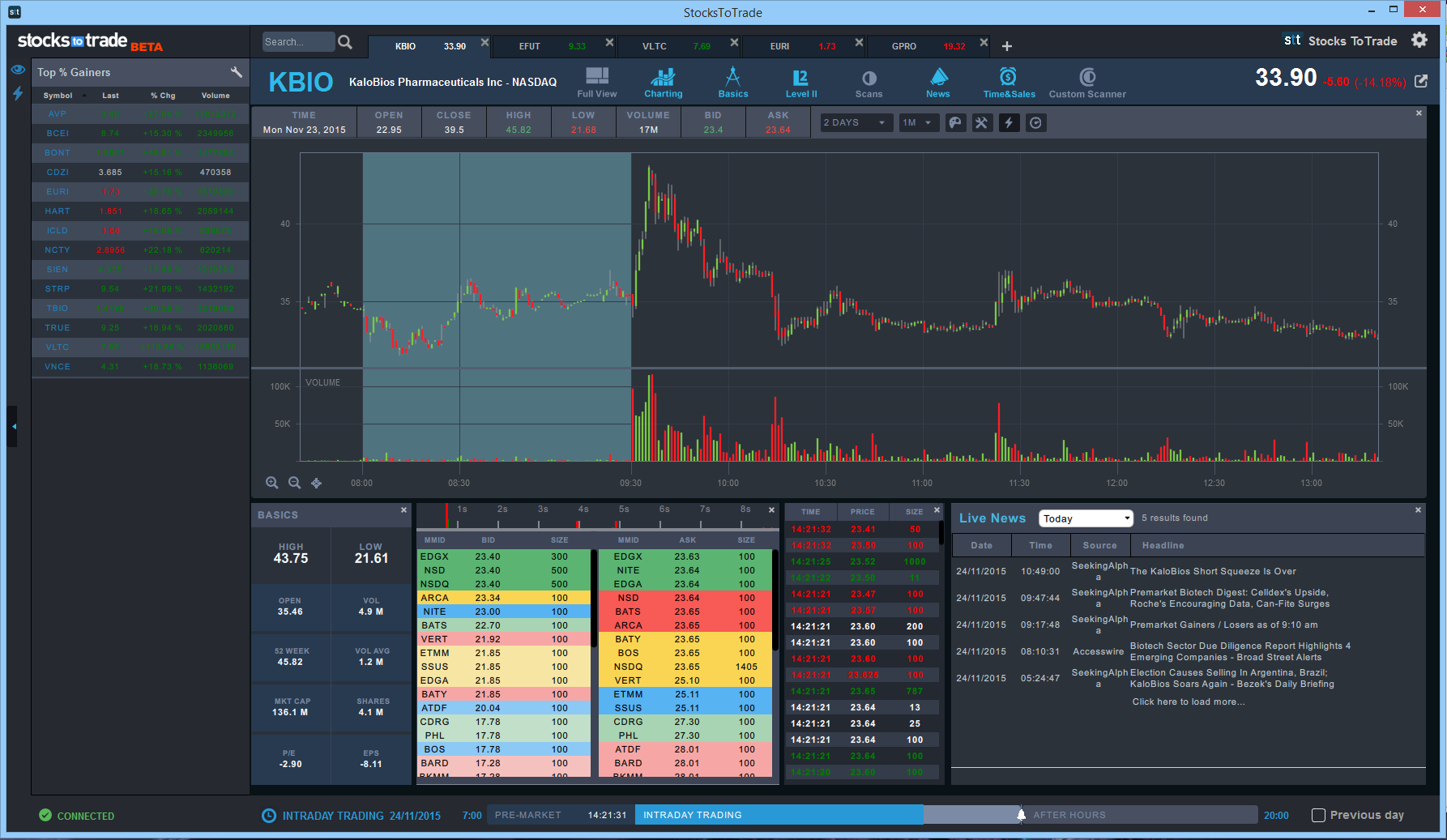
Task: Click the % Chg column header
Action: coord(163,96)
